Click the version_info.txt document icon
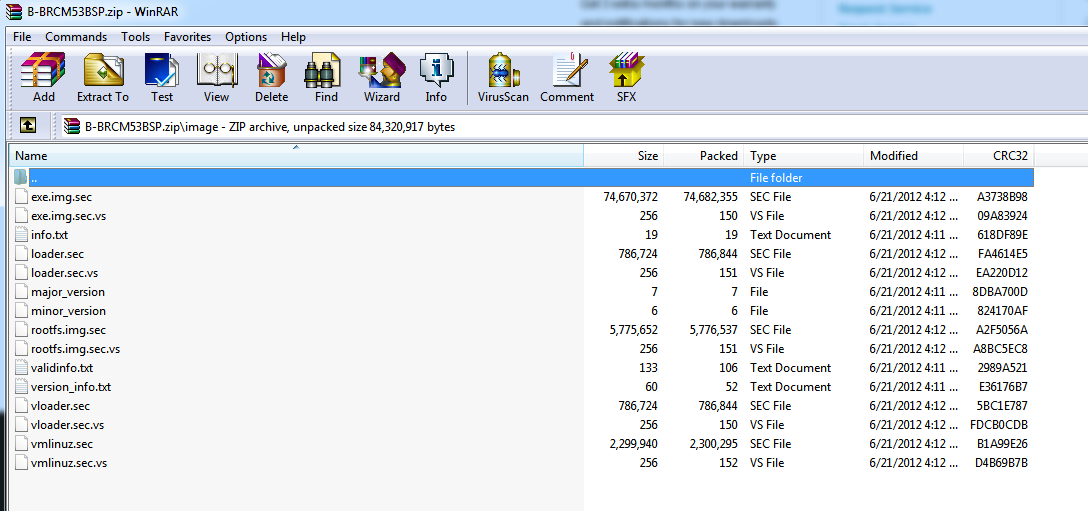The image size is (1088, 511). pos(21,387)
